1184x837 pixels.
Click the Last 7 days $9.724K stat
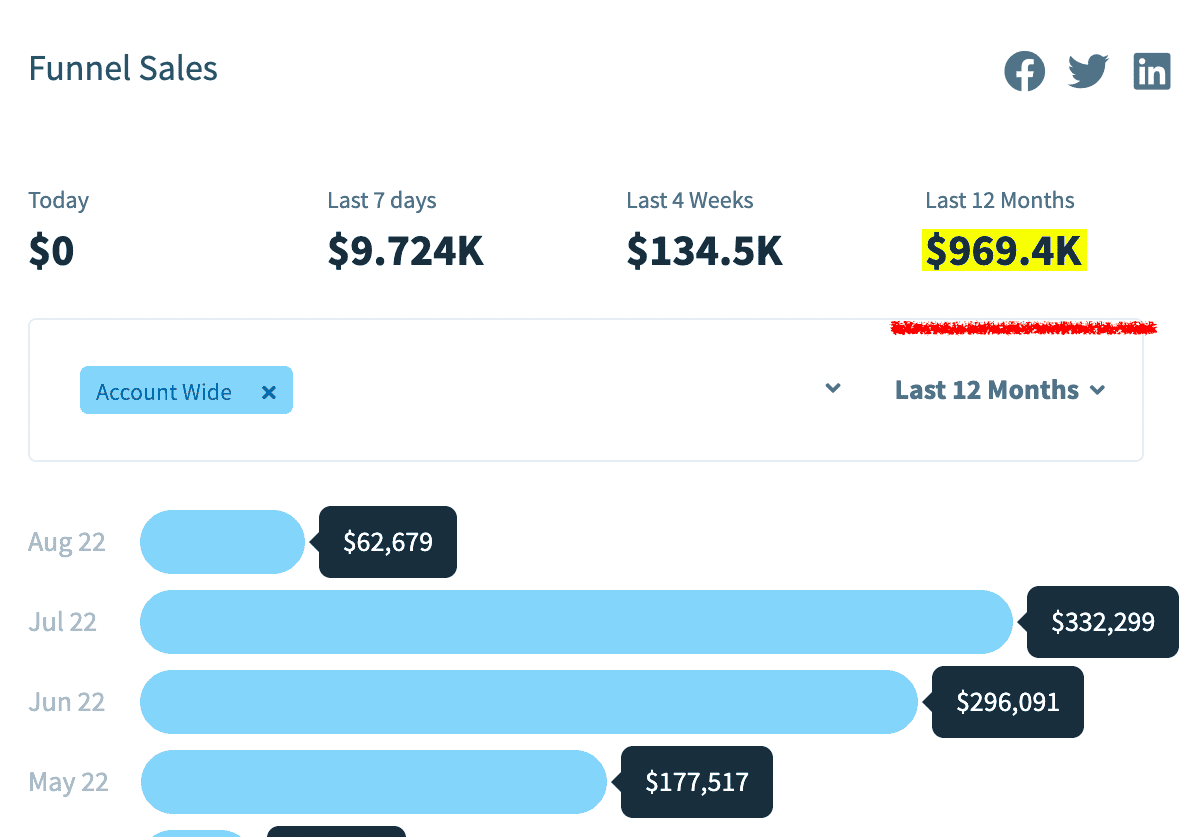point(405,251)
